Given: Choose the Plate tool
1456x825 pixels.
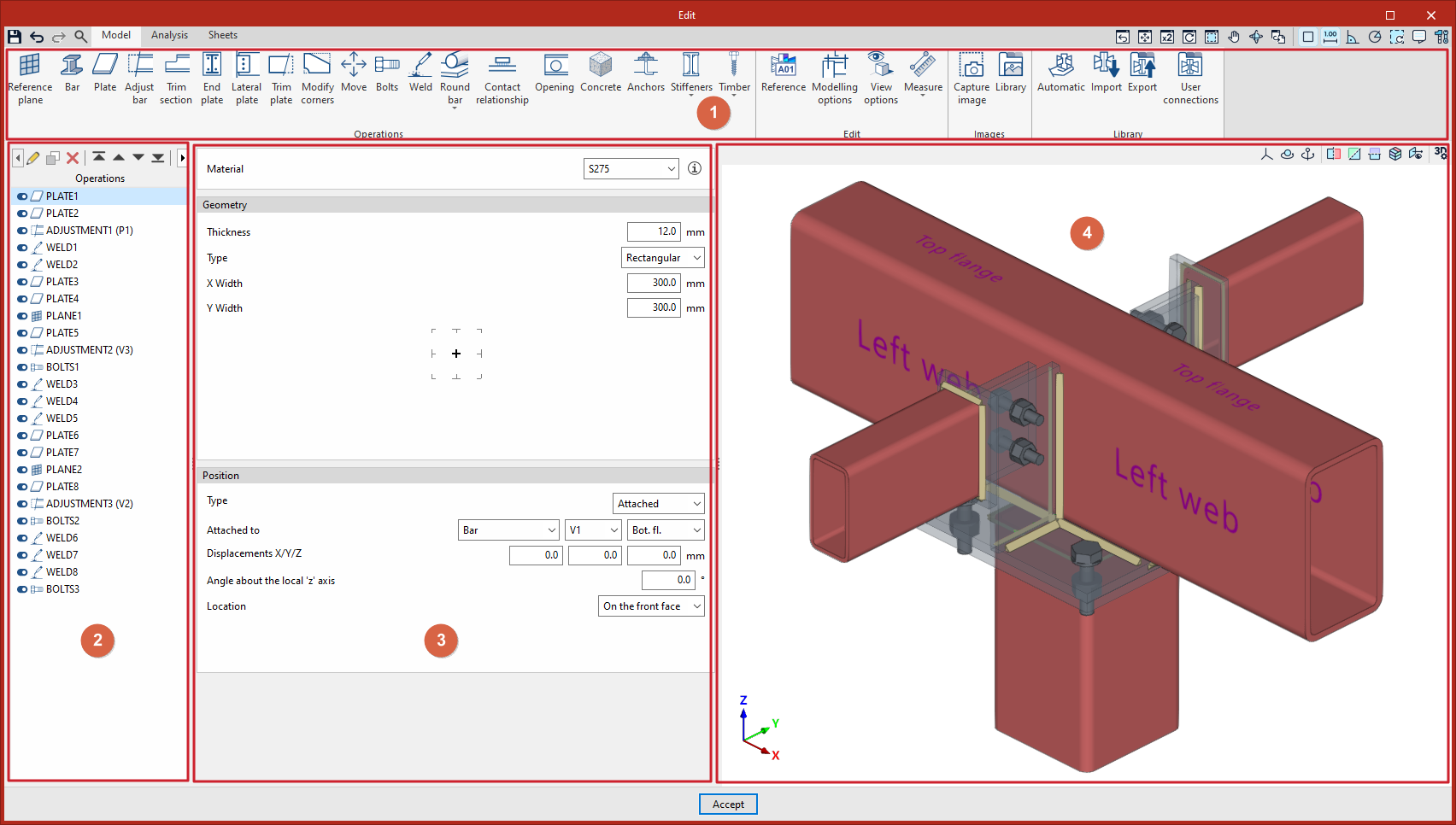Looking at the screenshot, I should pyautogui.click(x=105, y=73).
